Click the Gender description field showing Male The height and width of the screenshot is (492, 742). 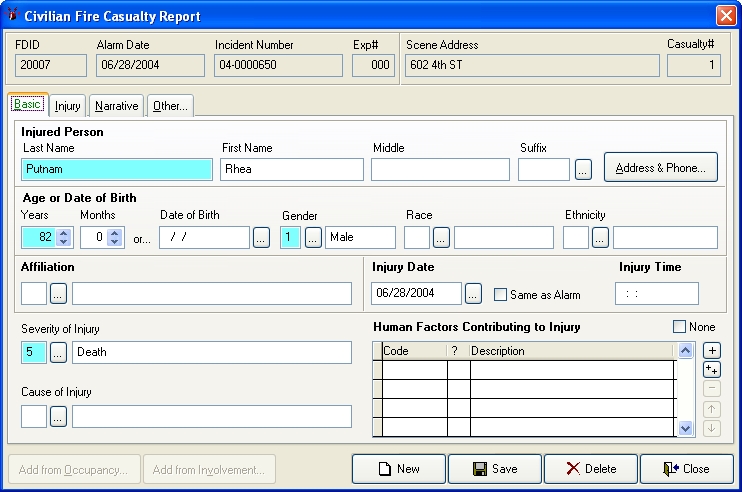click(x=360, y=237)
